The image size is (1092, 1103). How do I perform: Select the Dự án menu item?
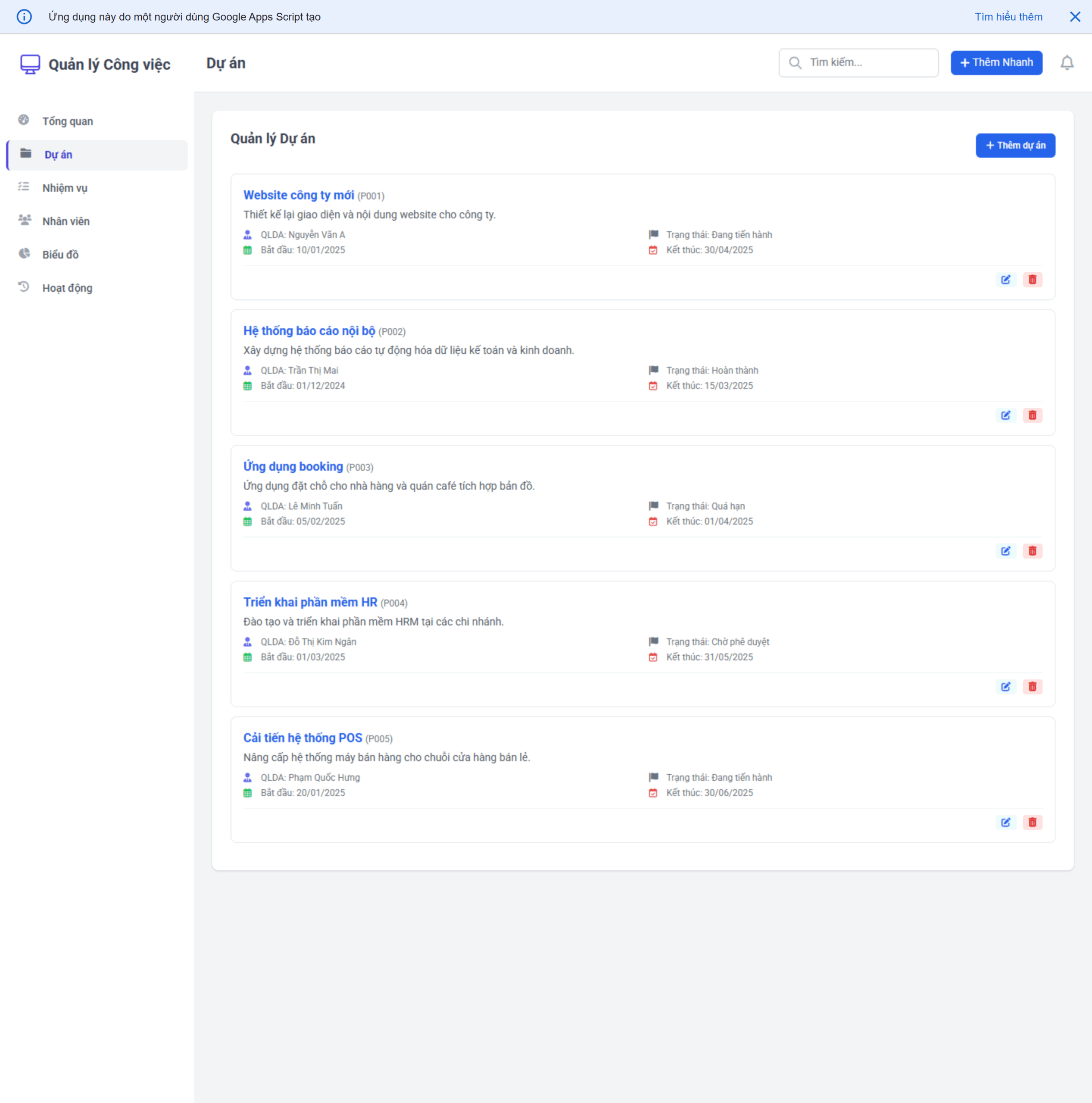click(x=58, y=154)
